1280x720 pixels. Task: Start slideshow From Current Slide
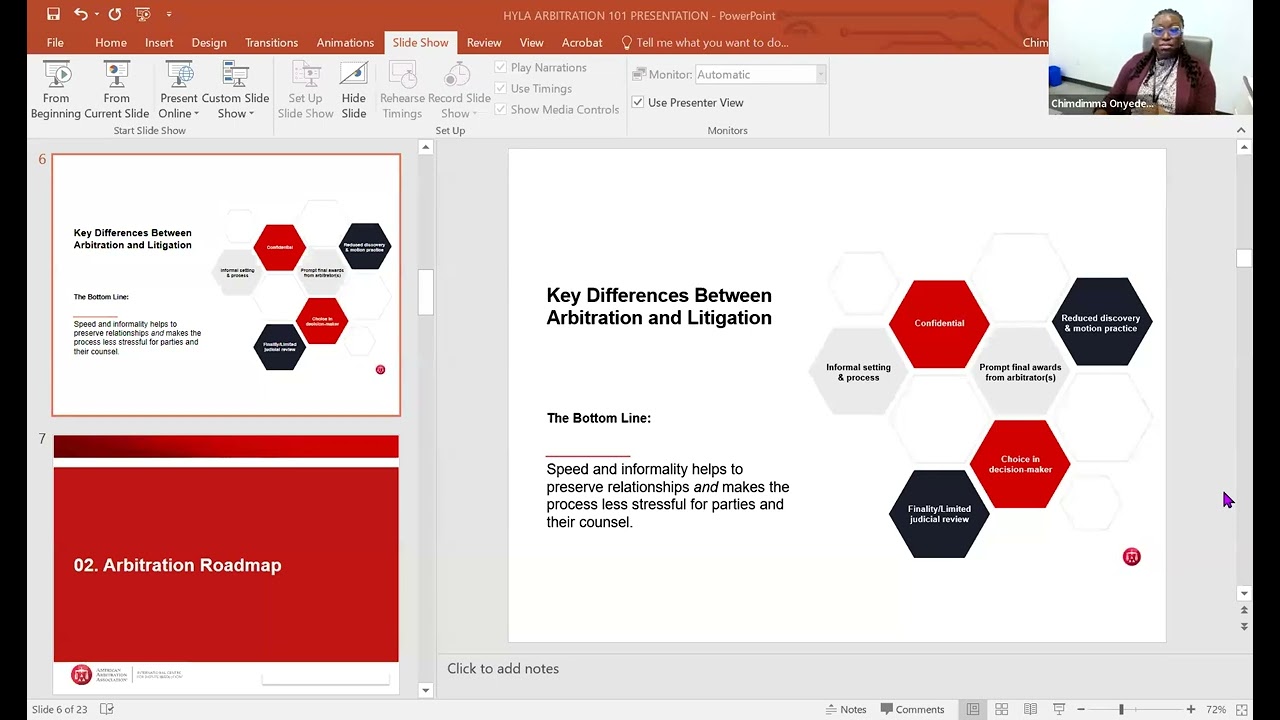click(x=117, y=90)
